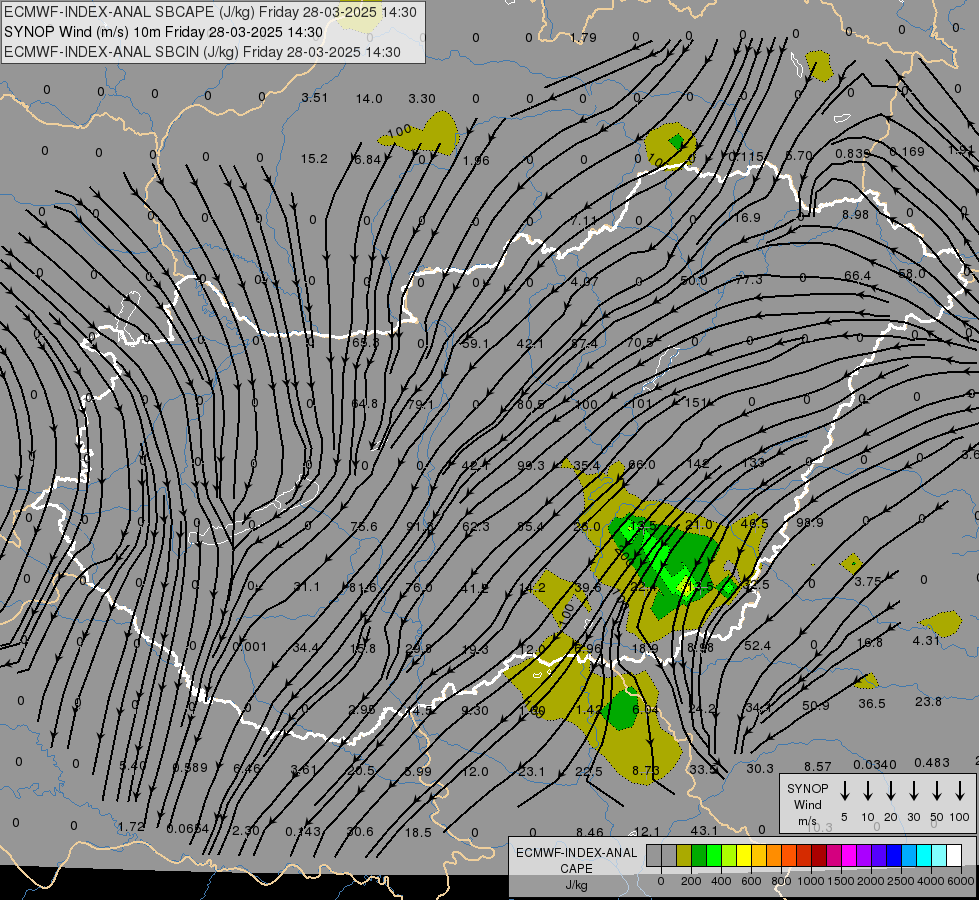Pick the dark green CAPE legend swatch

coord(699,855)
